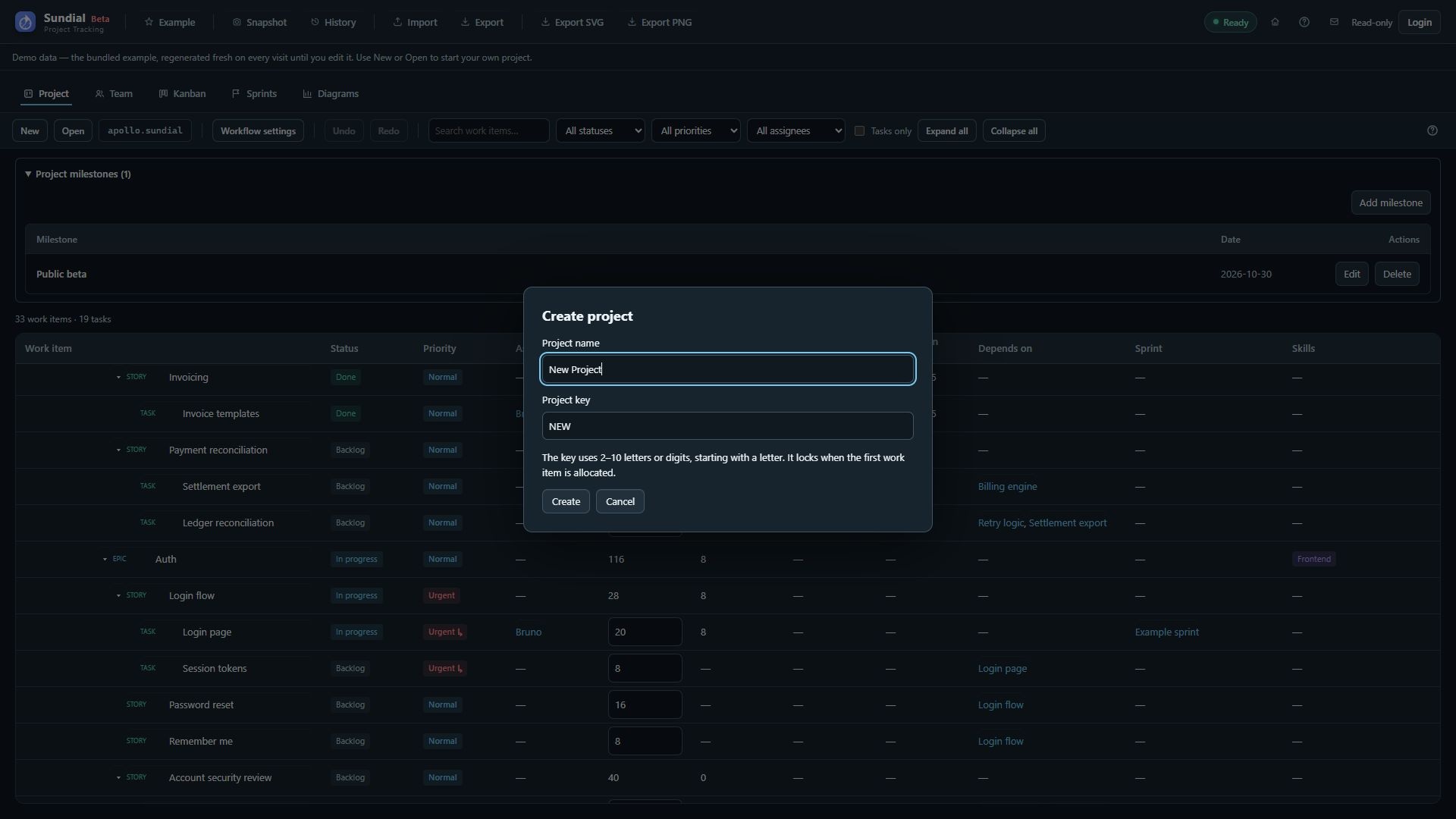Click the Project key field
1456x819 pixels.
[728, 426]
